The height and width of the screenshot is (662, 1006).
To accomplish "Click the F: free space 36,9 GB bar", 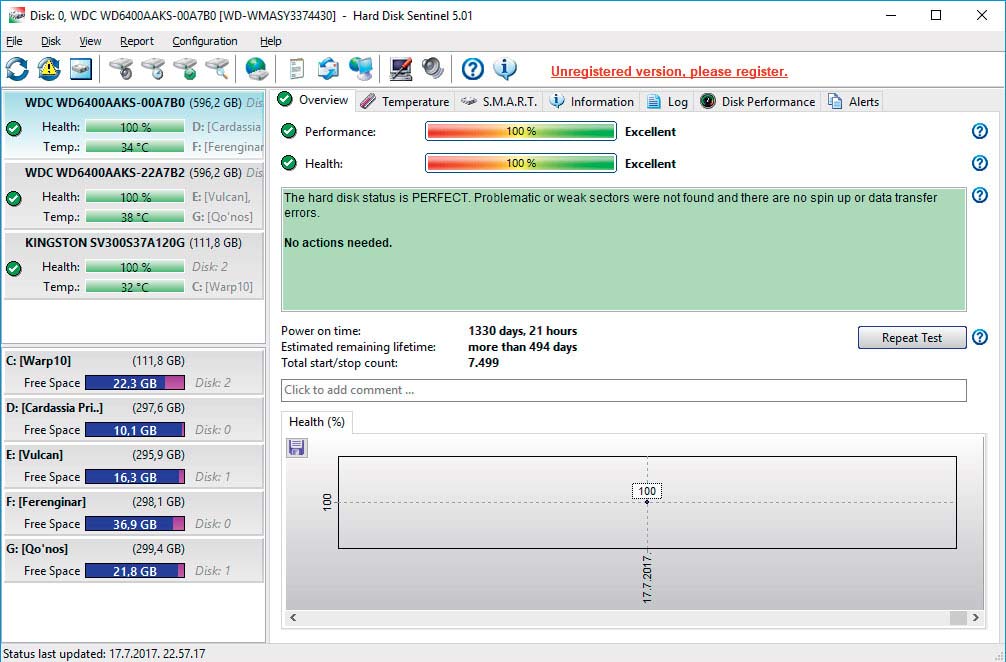I will [x=135, y=524].
